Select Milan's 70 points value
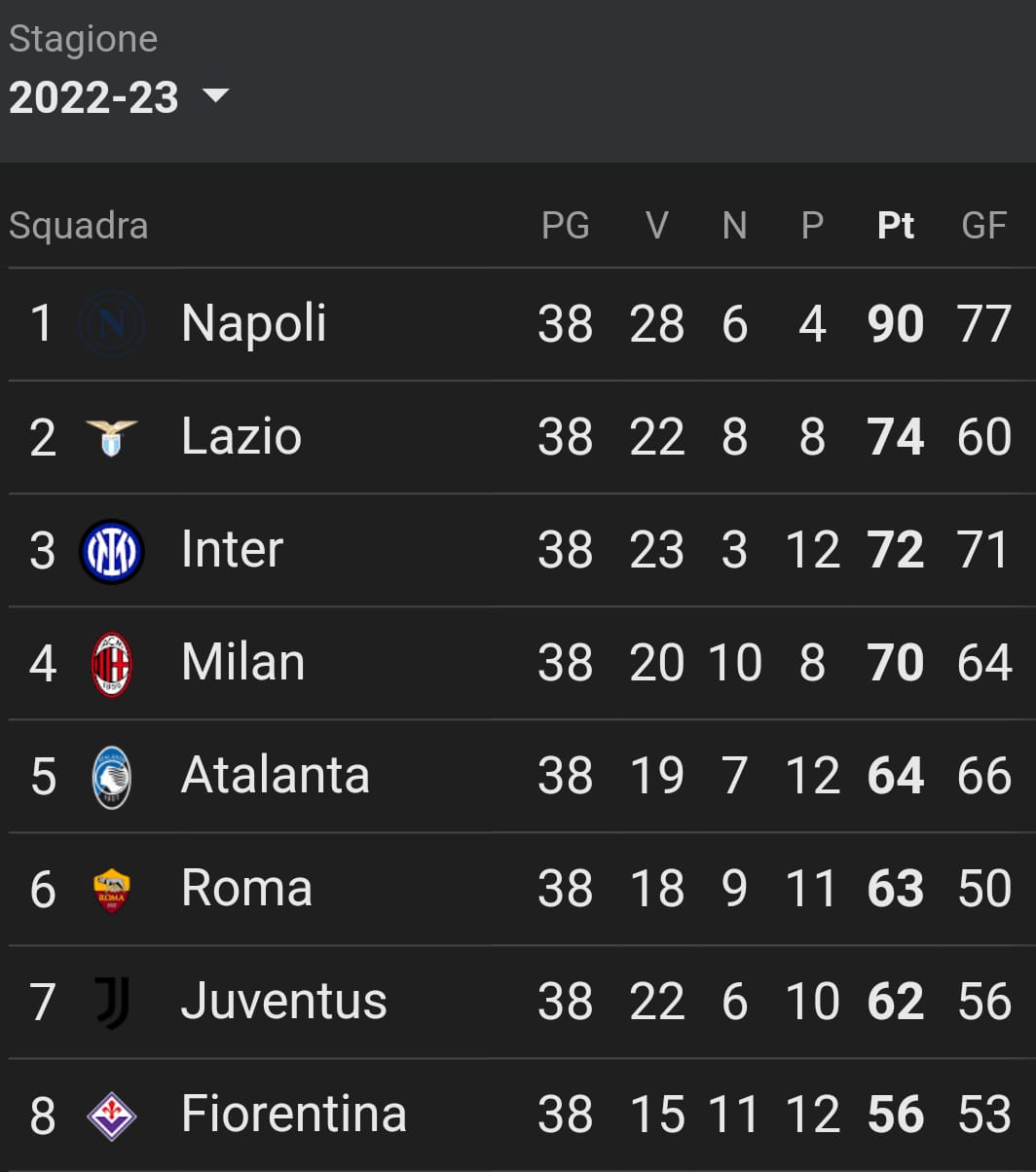Image resolution: width=1036 pixels, height=1172 pixels. coord(896,663)
